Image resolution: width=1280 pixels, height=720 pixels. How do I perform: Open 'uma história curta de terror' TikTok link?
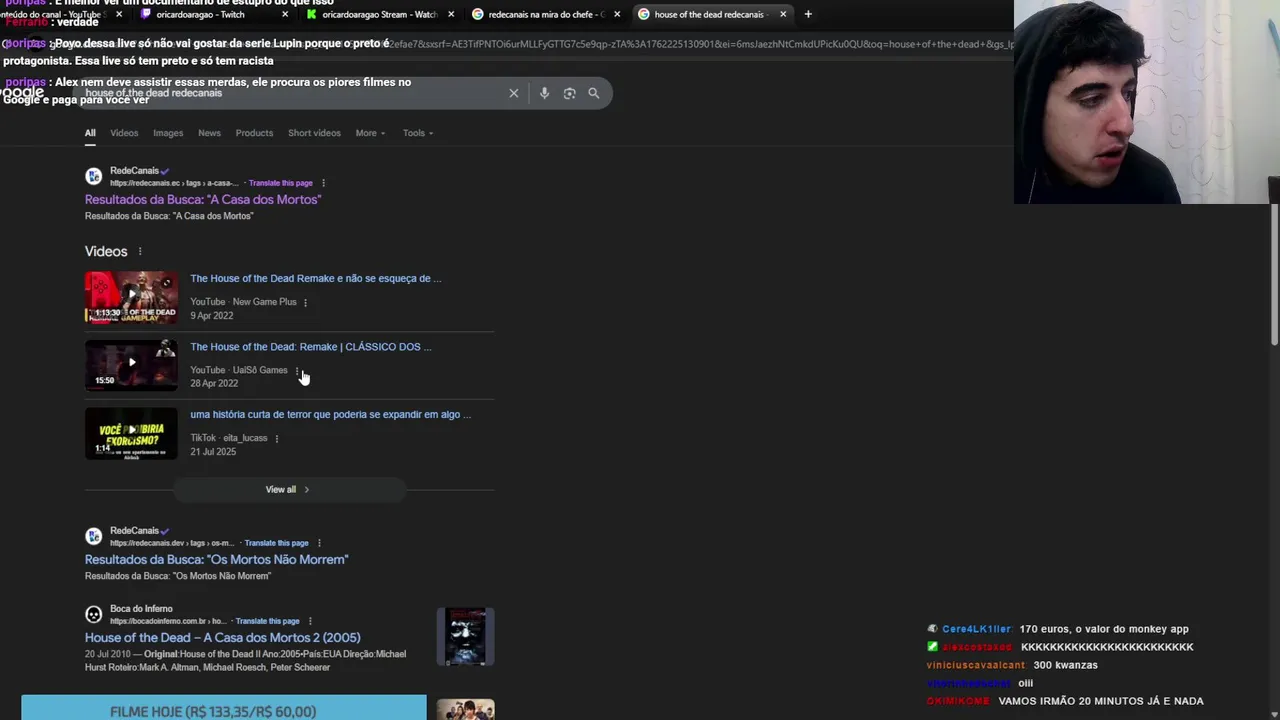(331, 415)
